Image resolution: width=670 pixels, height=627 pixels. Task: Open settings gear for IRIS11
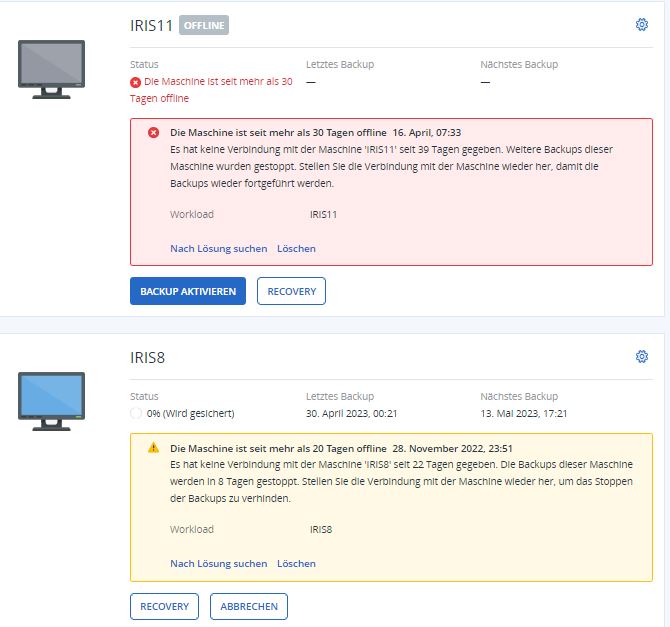point(641,25)
